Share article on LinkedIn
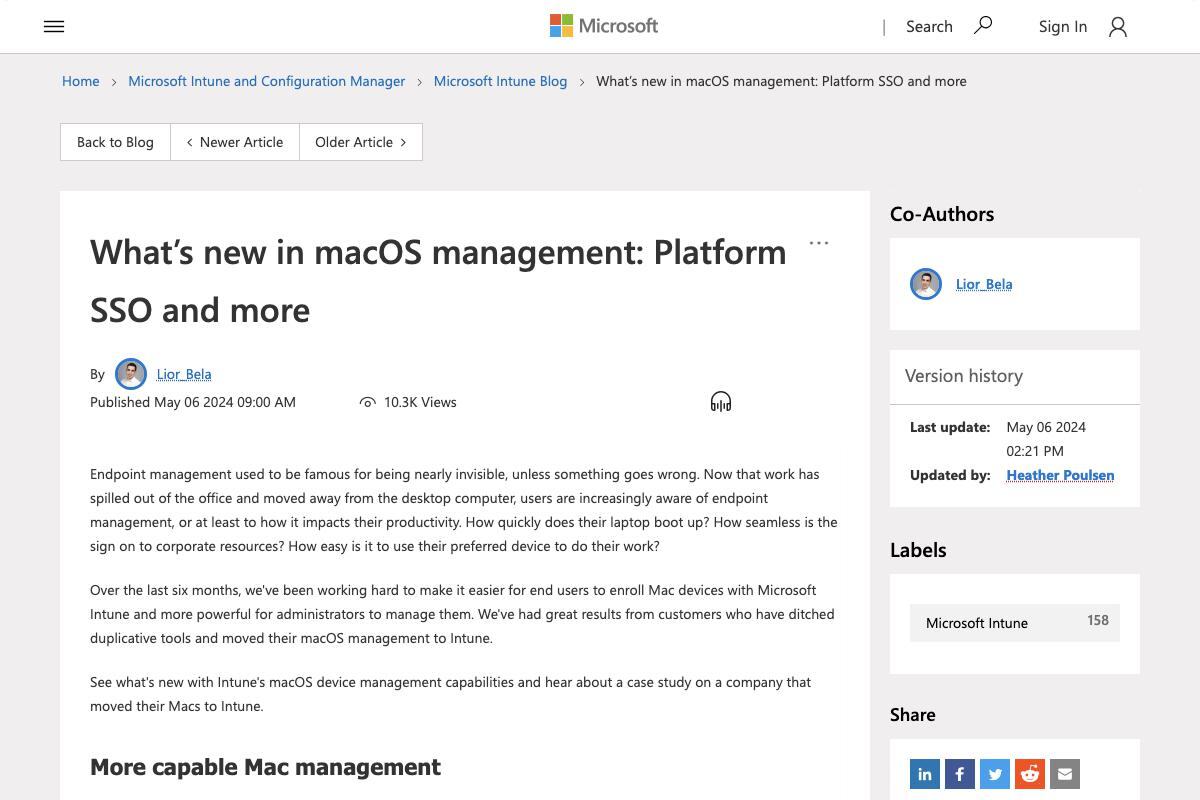The image size is (1200, 800). tap(925, 774)
